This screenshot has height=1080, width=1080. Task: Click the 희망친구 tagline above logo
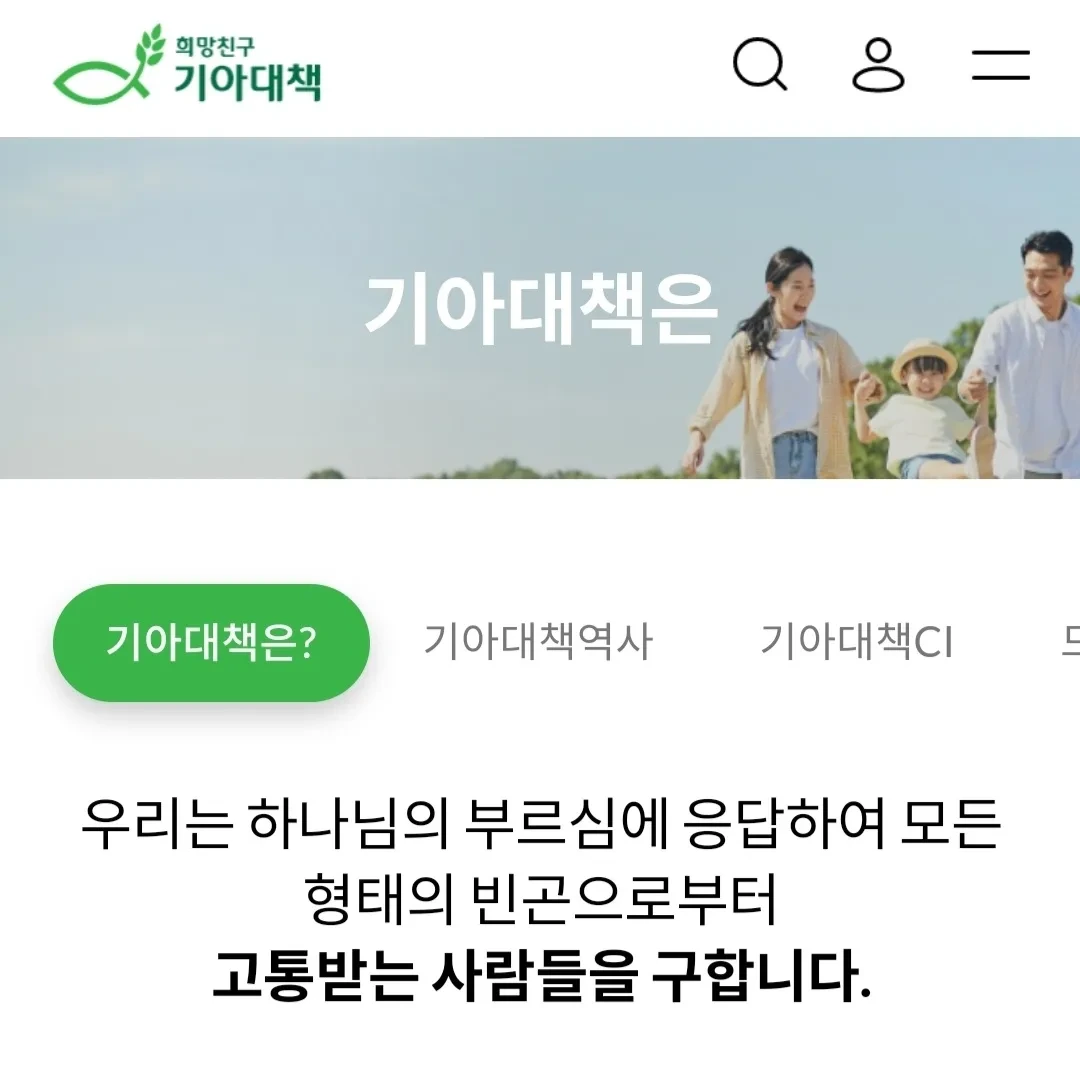pyautogui.click(x=214, y=47)
